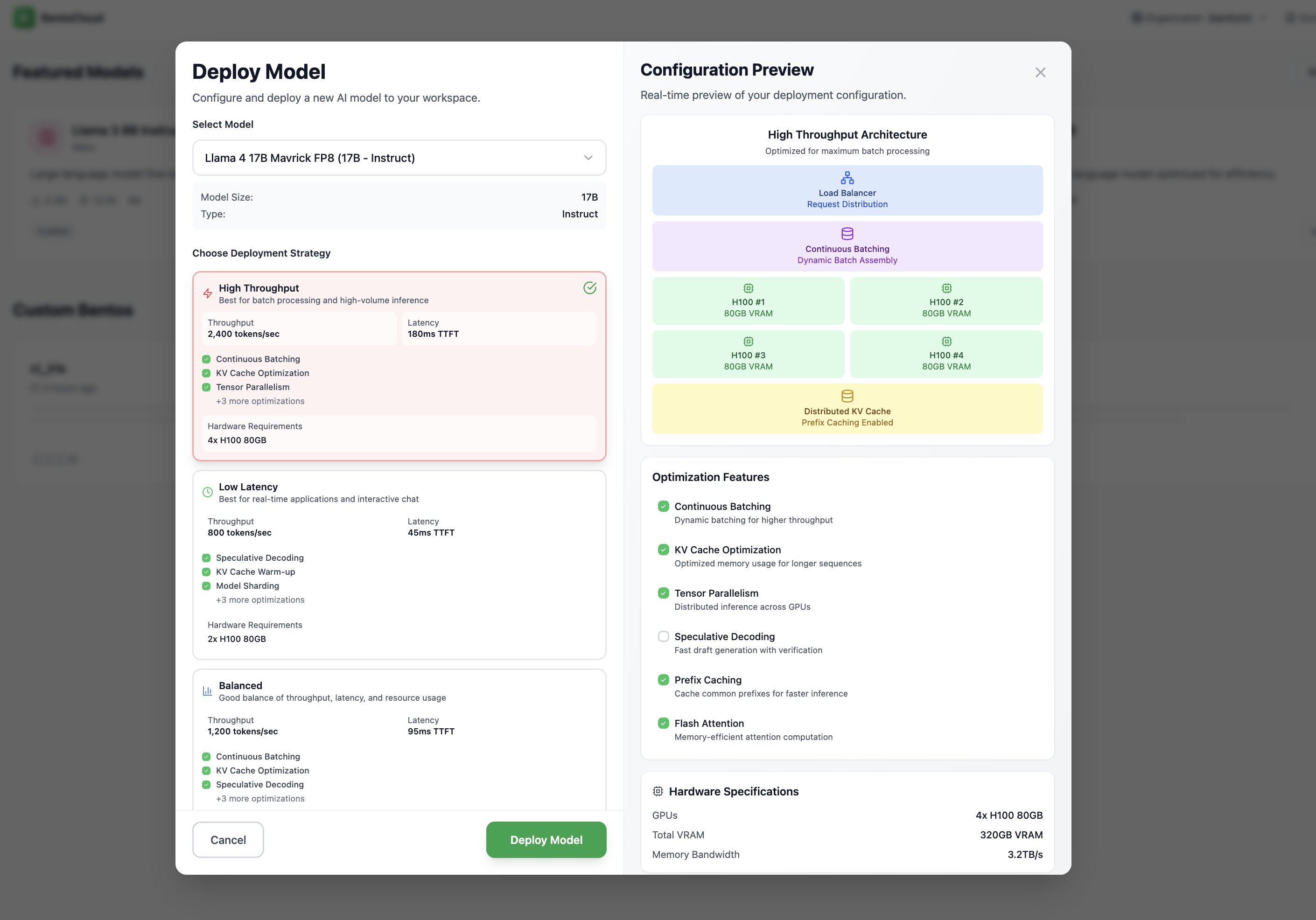The width and height of the screenshot is (1316, 920).
Task: Open the Select Model dropdown
Action: pyautogui.click(x=399, y=158)
